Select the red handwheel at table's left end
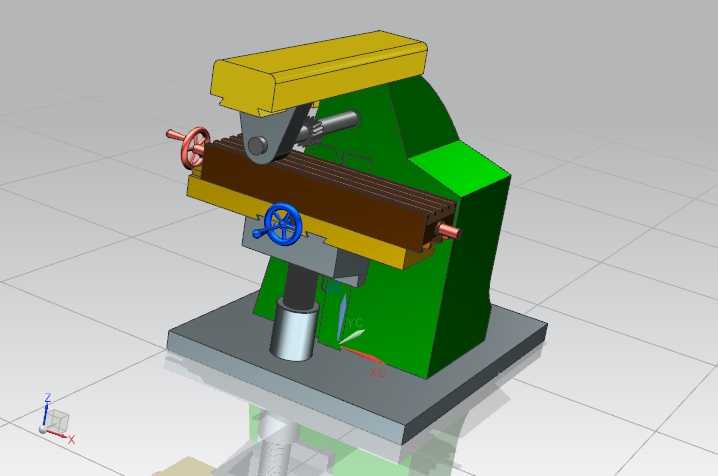The image size is (718, 476). click(x=196, y=148)
